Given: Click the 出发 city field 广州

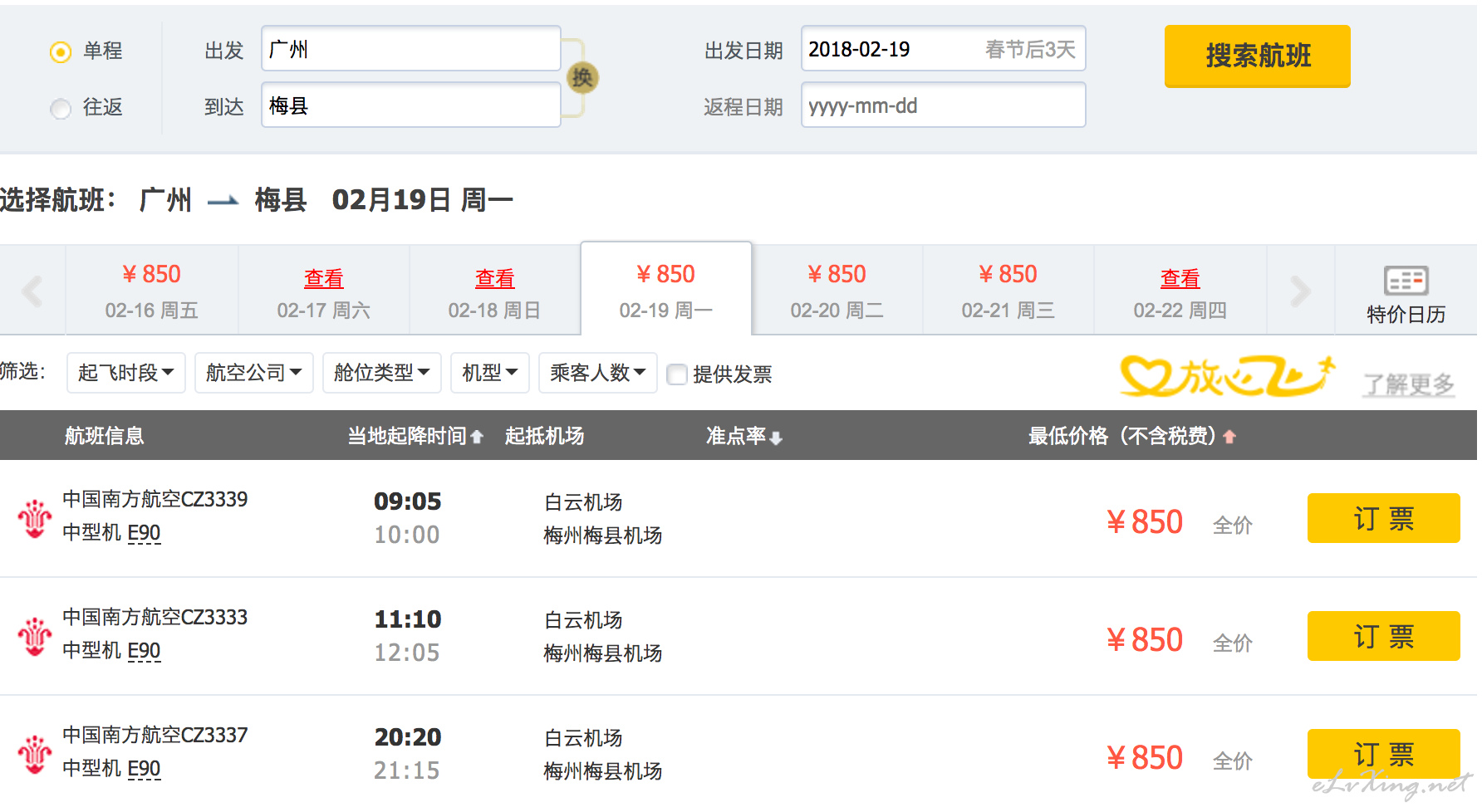Looking at the screenshot, I should 411,48.
